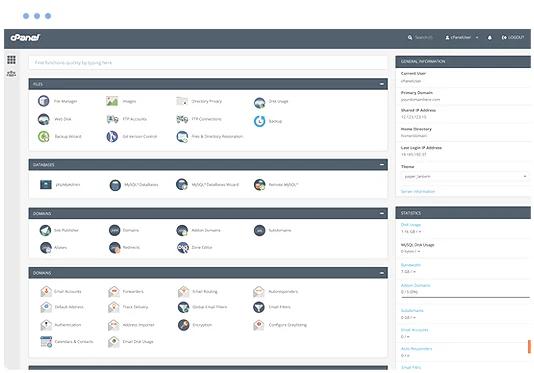Screen dimensions: 534x373
Task: Collapse the Databases section
Action: tap(382, 165)
